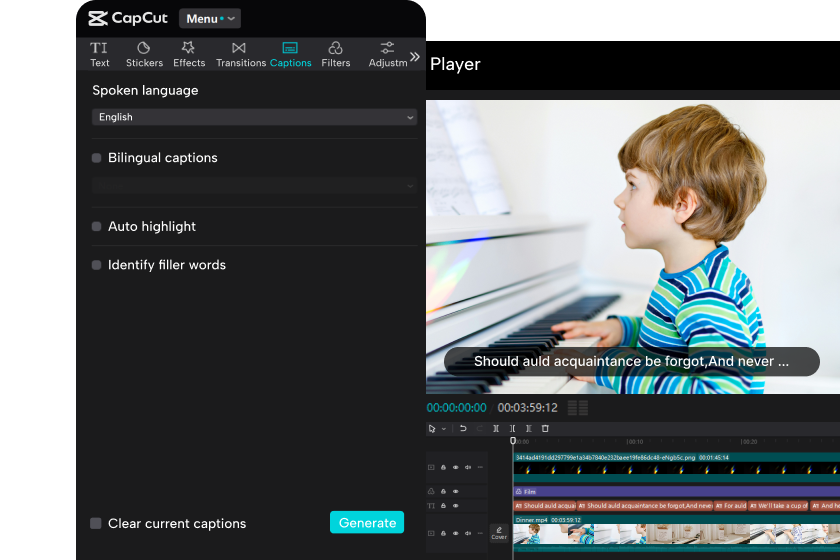Enable the Bilingual captions checkbox
Image resolution: width=840 pixels, height=560 pixels.
click(x=96, y=158)
